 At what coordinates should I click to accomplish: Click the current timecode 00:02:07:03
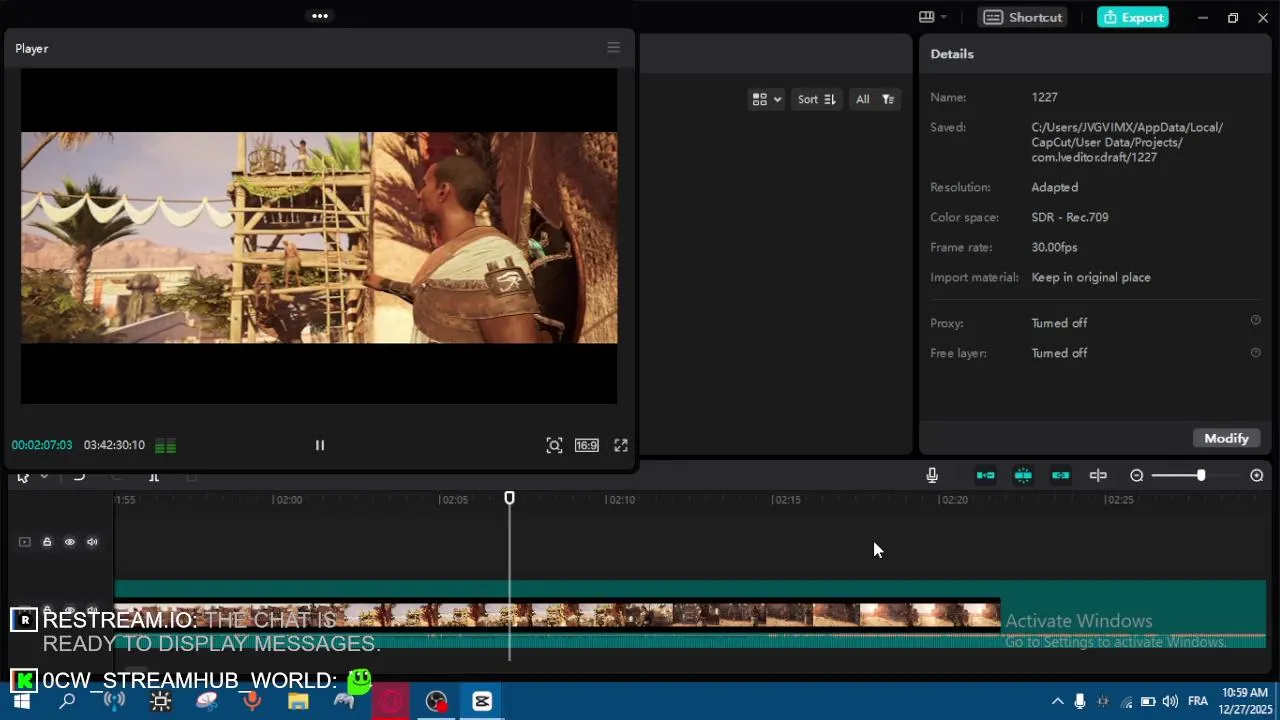pyautogui.click(x=42, y=445)
